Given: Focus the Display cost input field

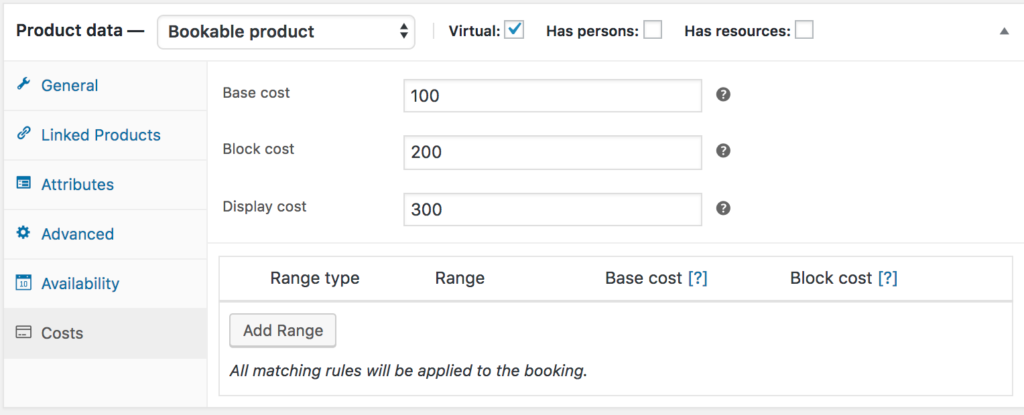Looking at the screenshot, I should tap(552, 210).
